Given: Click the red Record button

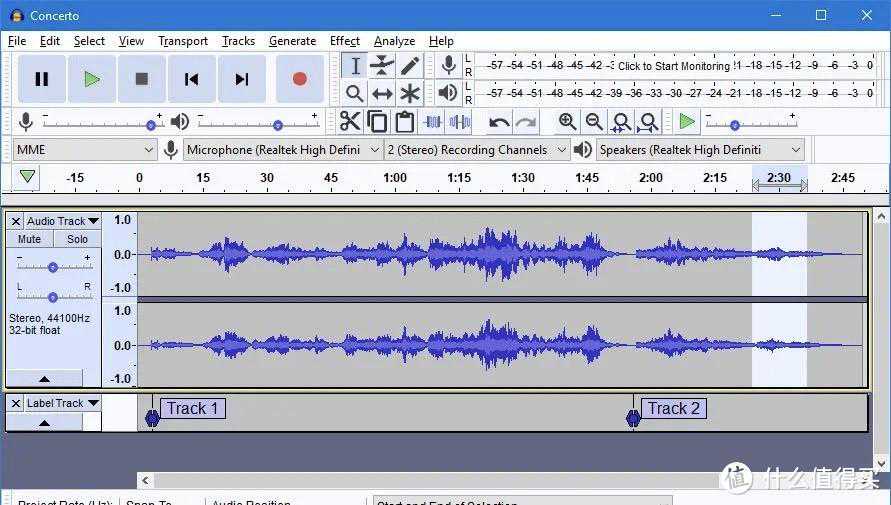Looking at the screenshot, I should 299,79.
